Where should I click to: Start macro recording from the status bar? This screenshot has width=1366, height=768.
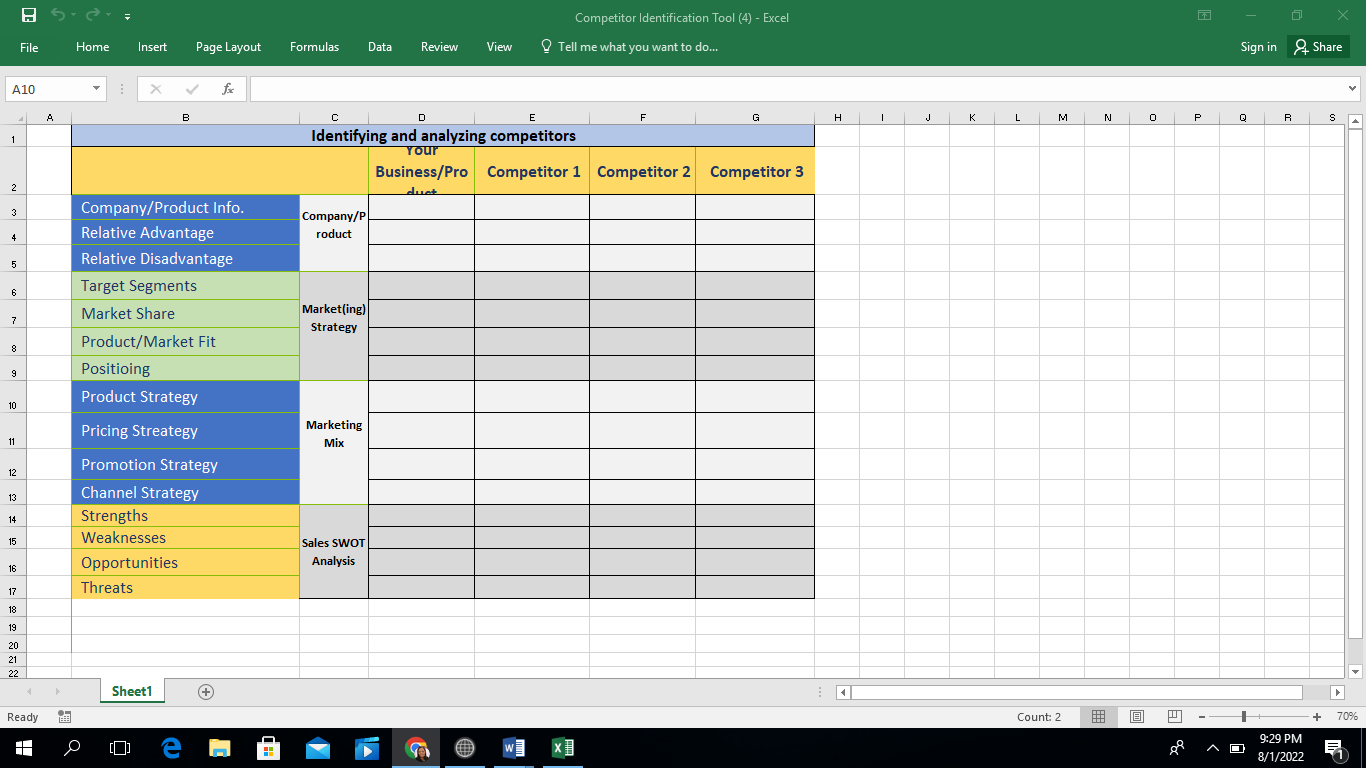[64, 716]
